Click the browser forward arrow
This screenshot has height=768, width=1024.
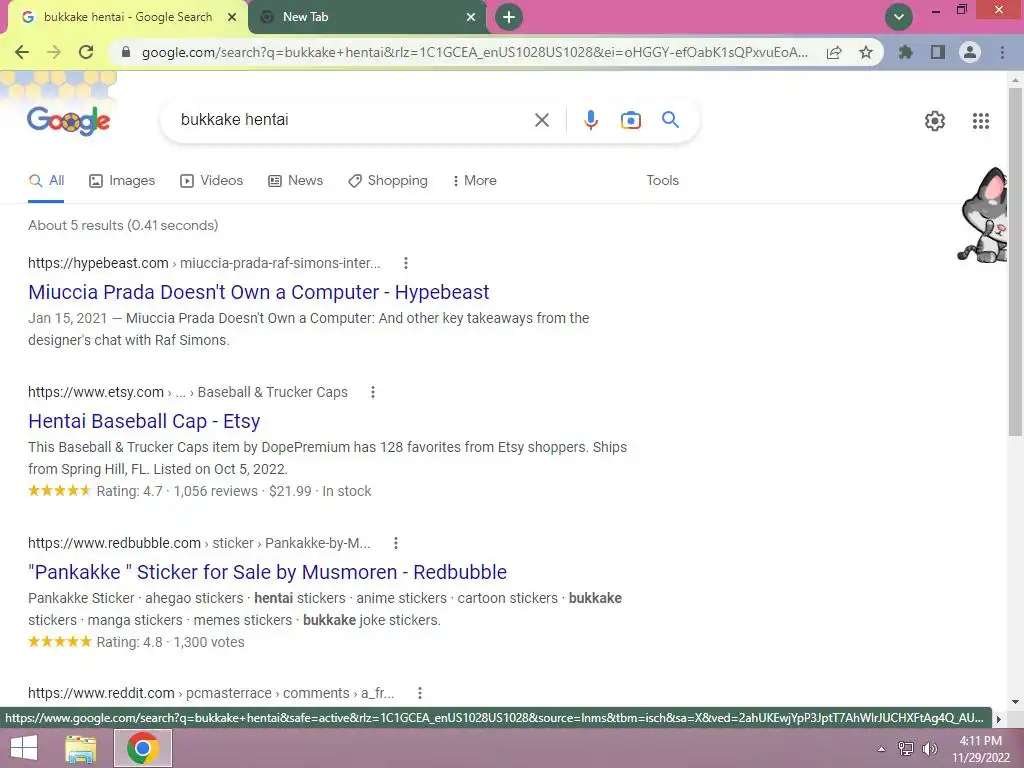pos(54,52)
